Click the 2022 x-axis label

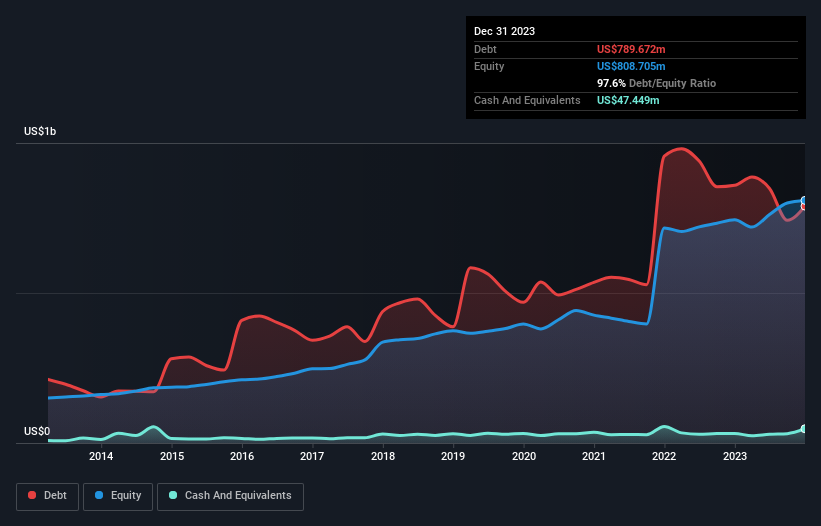point(664,456)
